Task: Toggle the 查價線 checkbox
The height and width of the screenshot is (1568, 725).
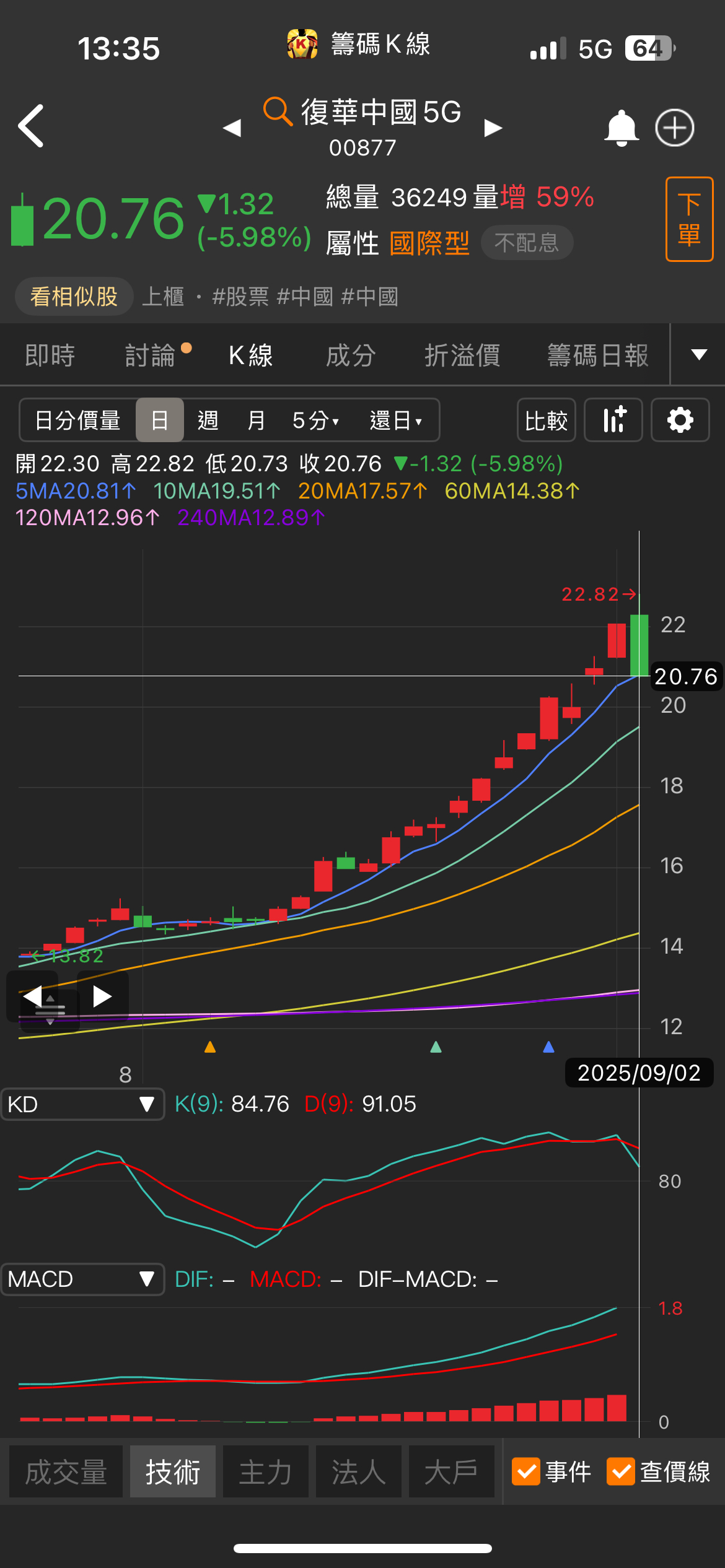Action: click(621, 1471)
